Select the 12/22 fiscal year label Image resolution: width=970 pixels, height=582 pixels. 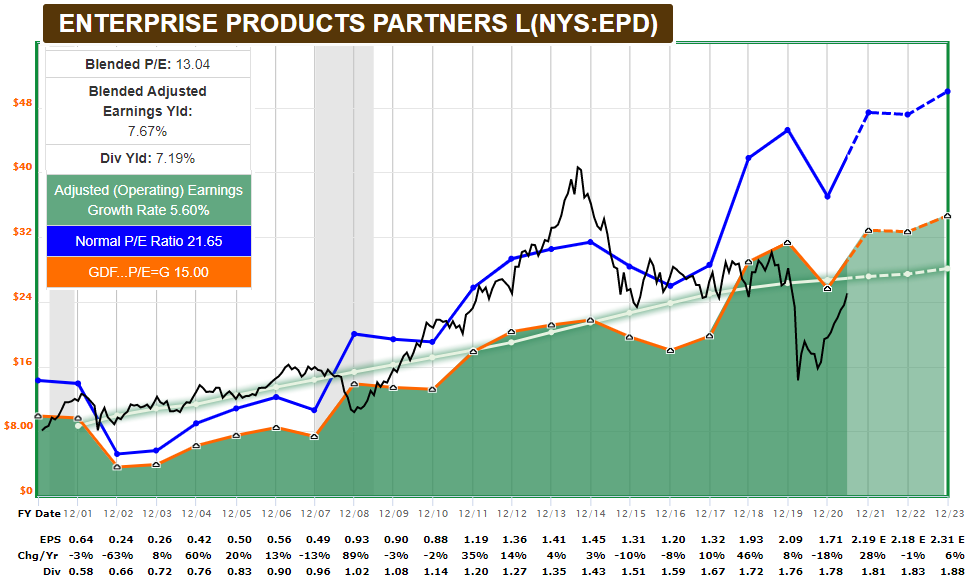pyautogui.click(x=911, y=513)
